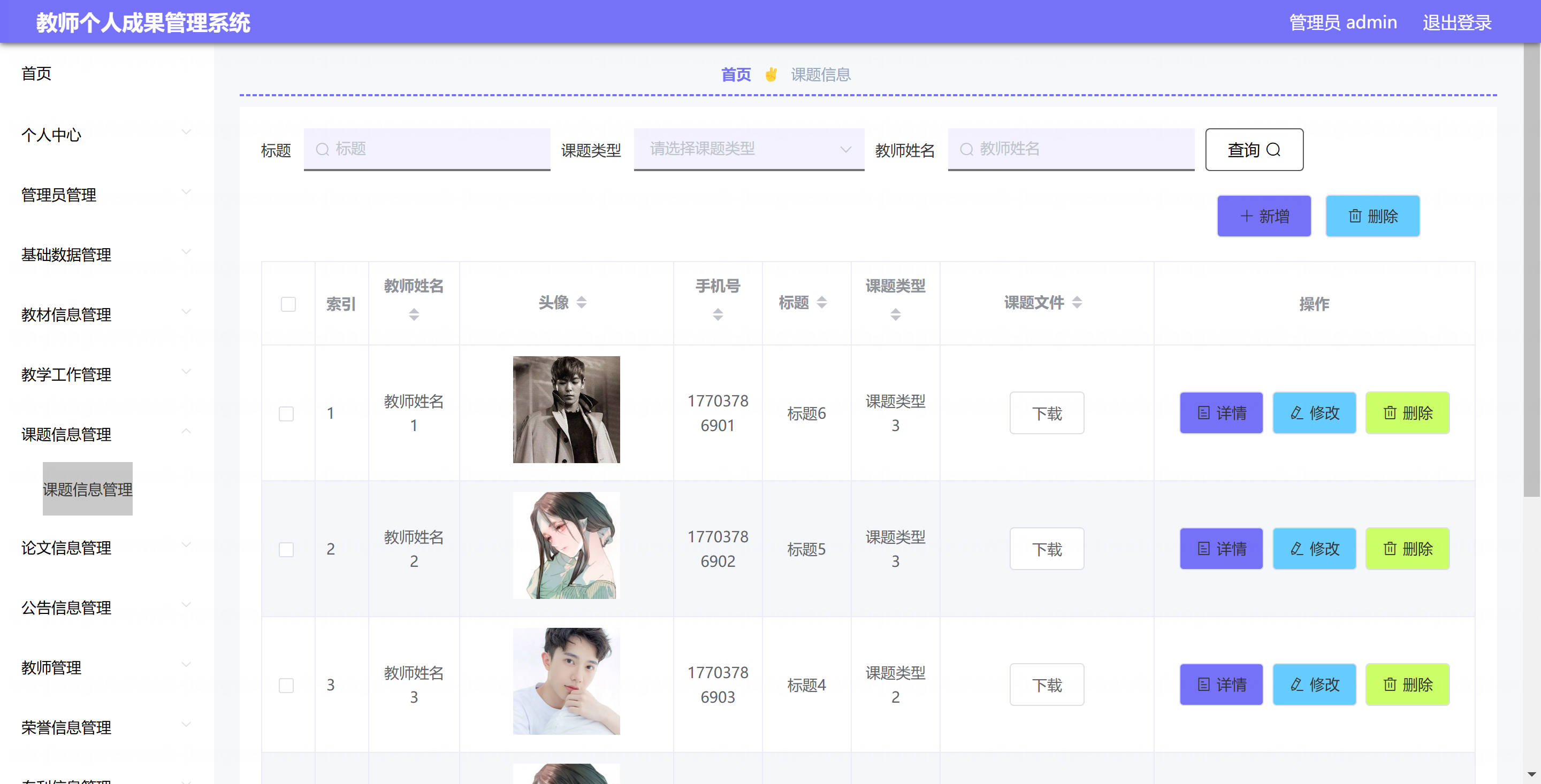Click 修改 for row 标题6
1541x784 pixels.
[x=1314, y=413]
